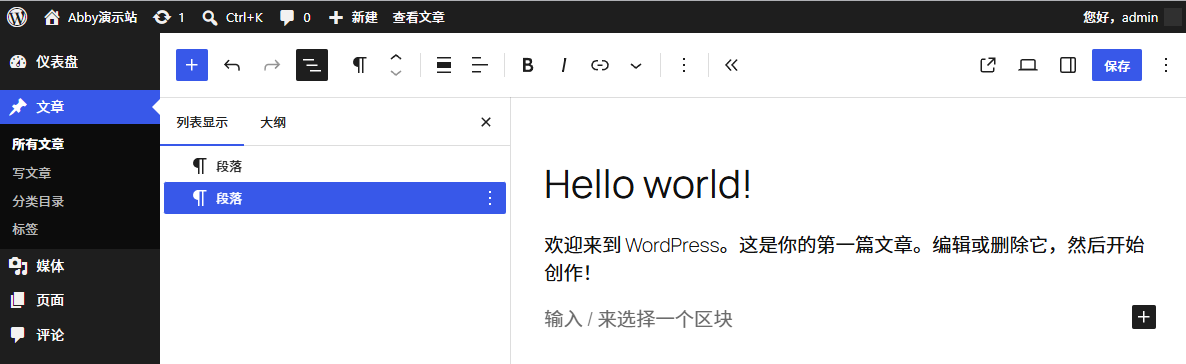Click the undo arrow
This screenshot has height=364, width=1186.
click(x=232, y=65)
